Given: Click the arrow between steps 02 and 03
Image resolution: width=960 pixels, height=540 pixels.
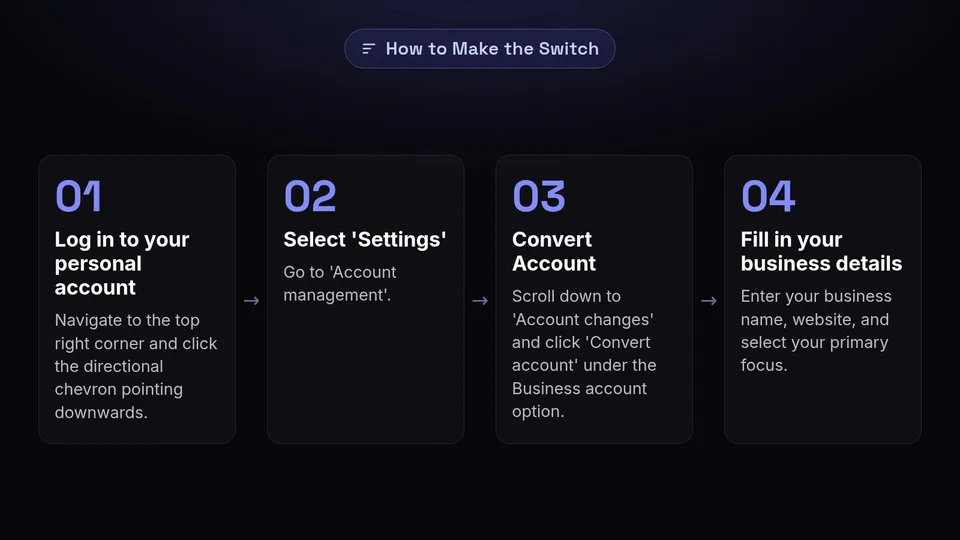Looking at the screenshot, I should click(480, 301).
